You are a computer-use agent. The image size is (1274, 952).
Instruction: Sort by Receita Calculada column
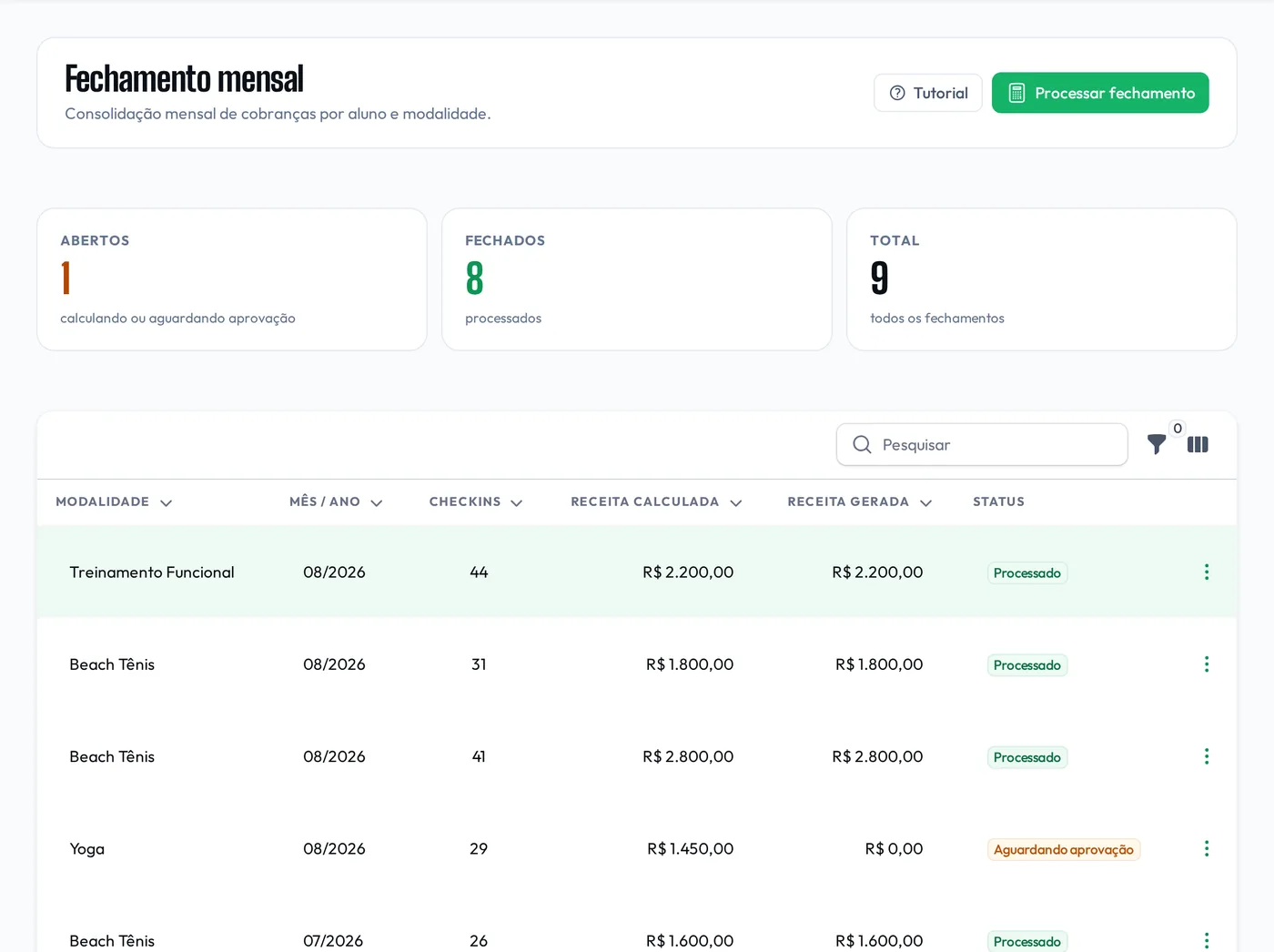pos(656,501)
